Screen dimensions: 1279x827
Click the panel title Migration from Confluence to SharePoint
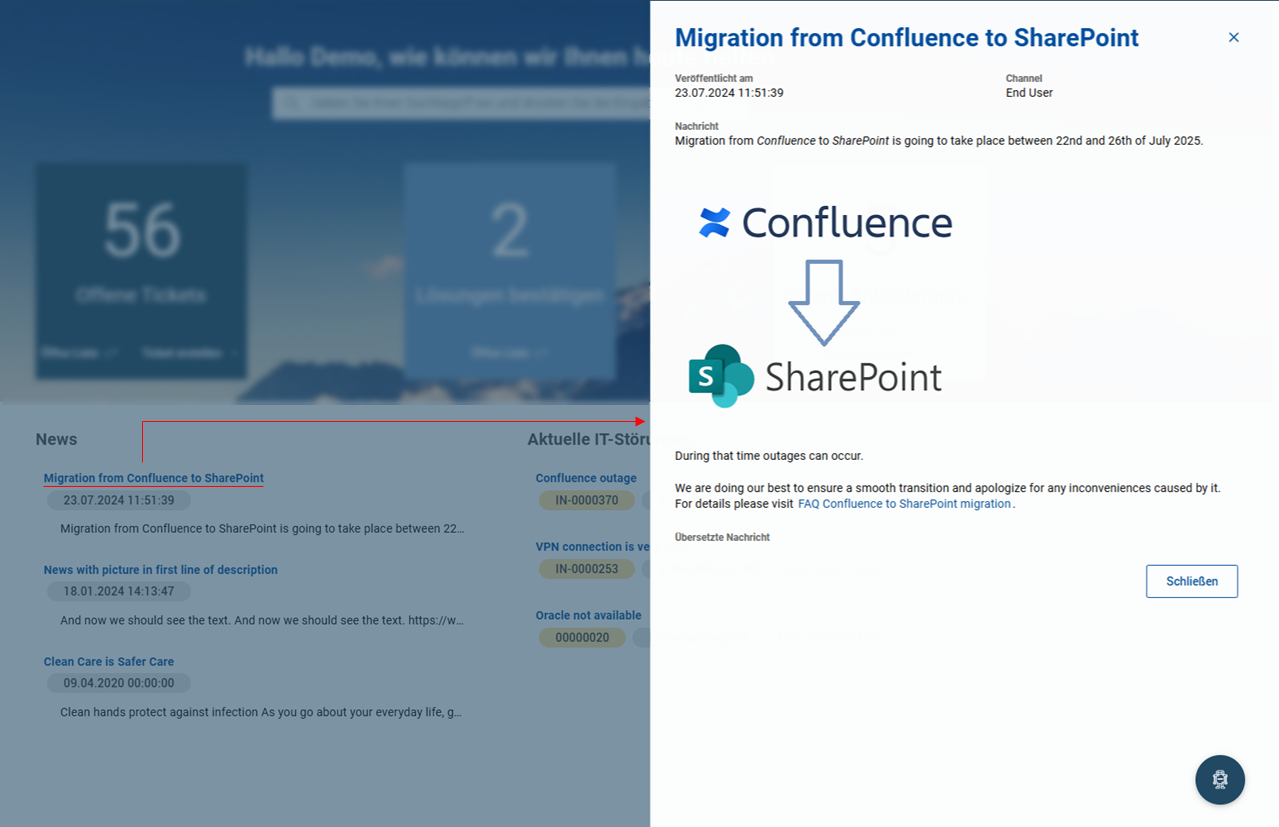tap(907, 38)
